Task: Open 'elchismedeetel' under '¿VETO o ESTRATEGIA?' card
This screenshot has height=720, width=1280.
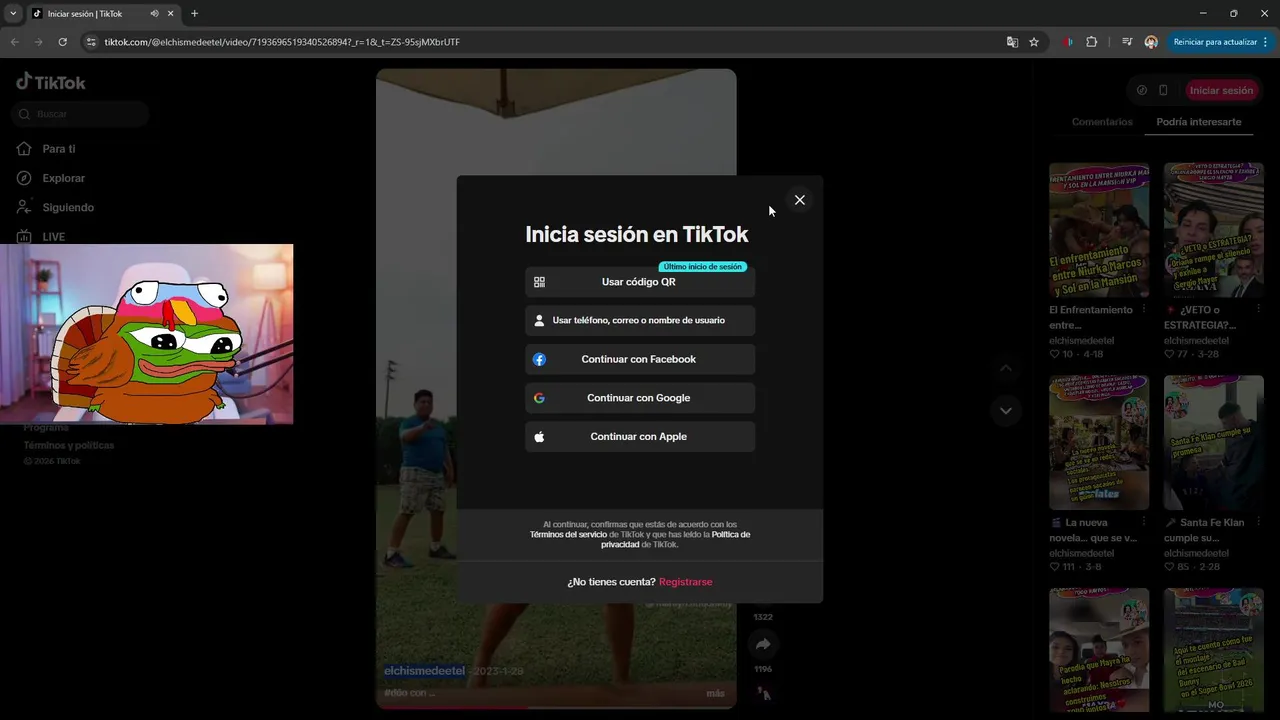Action: point(1196,341)
